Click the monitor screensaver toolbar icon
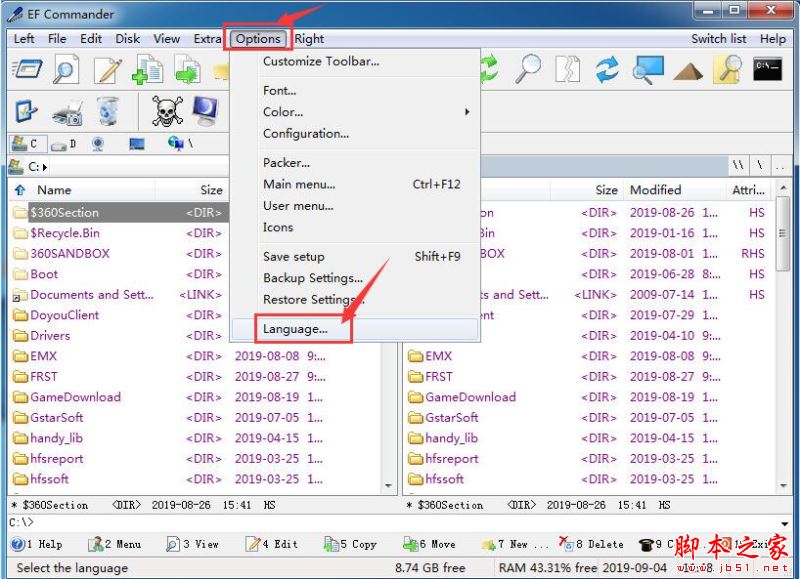 coord(203,110)
